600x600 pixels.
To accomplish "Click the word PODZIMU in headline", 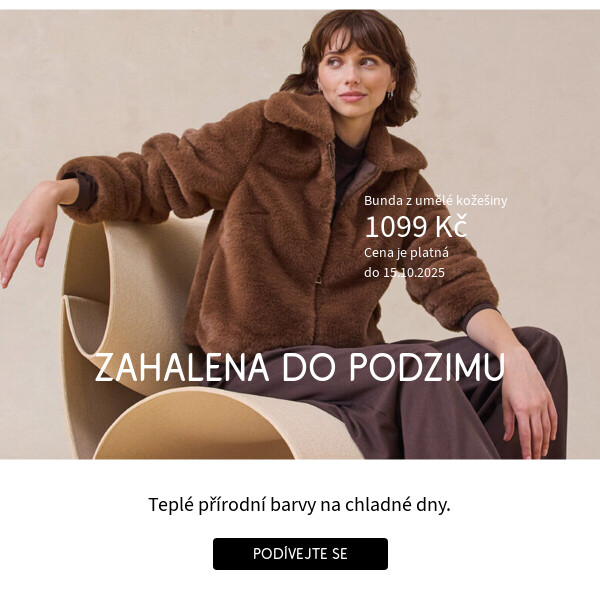I will [427, 367].
